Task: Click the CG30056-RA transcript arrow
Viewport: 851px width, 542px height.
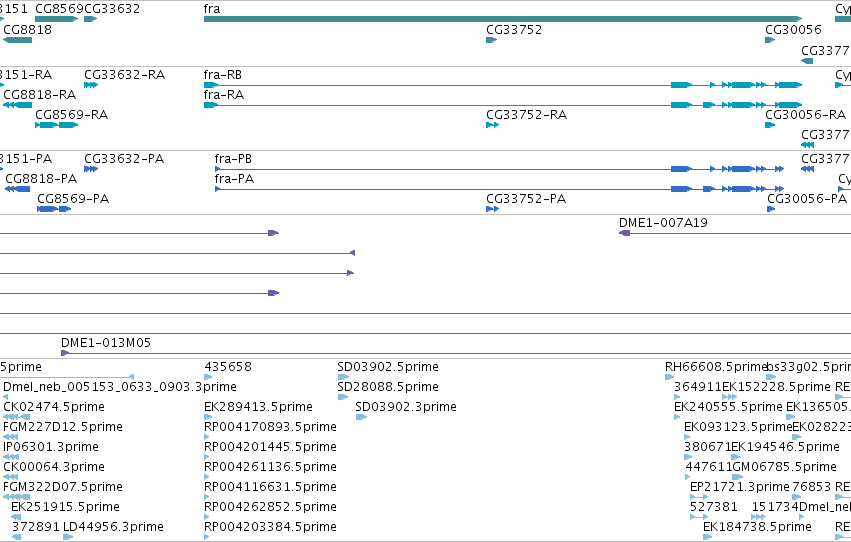Action: coord(770,125)
